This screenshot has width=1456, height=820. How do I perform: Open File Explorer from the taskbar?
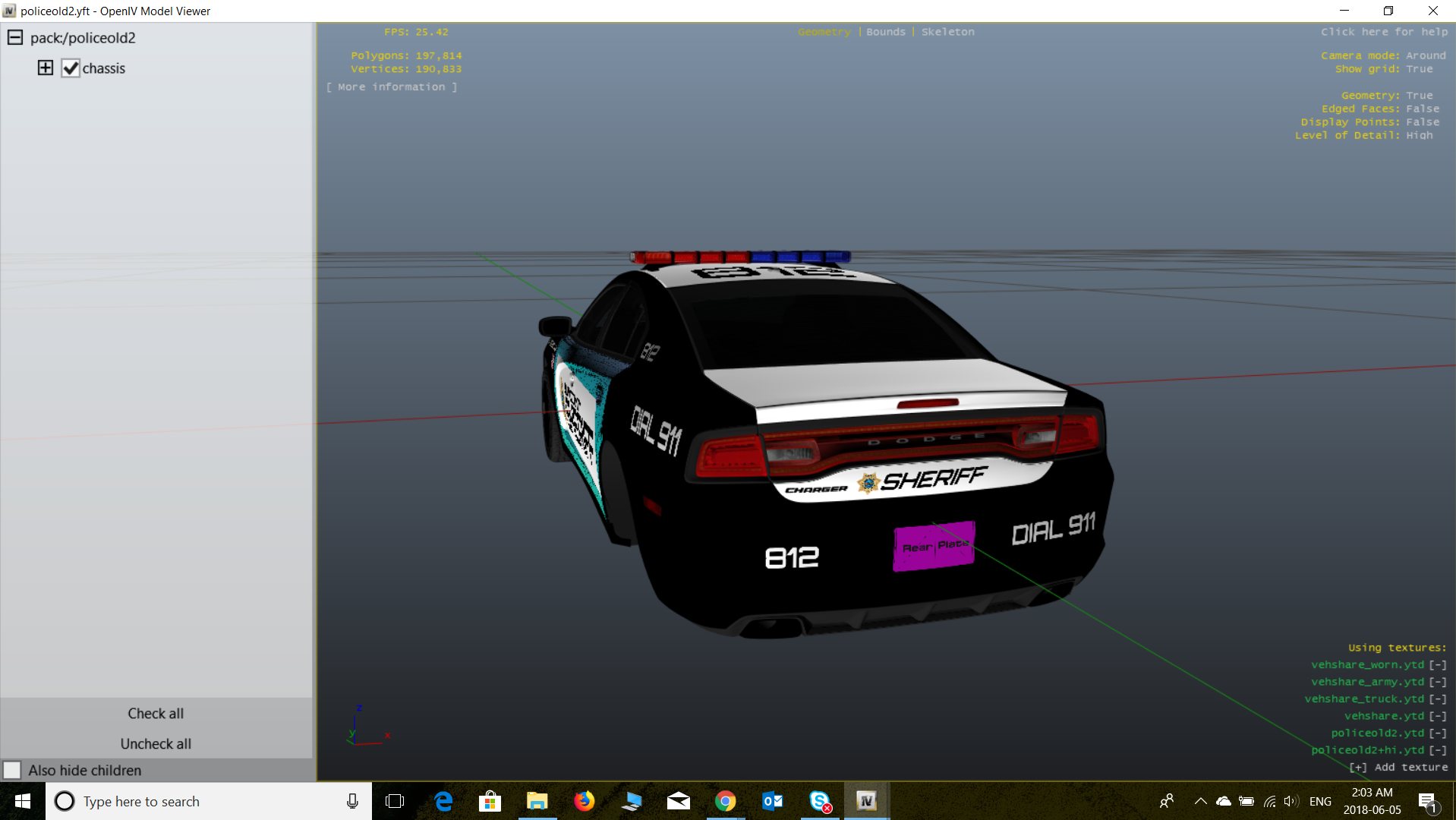point(537,801)
